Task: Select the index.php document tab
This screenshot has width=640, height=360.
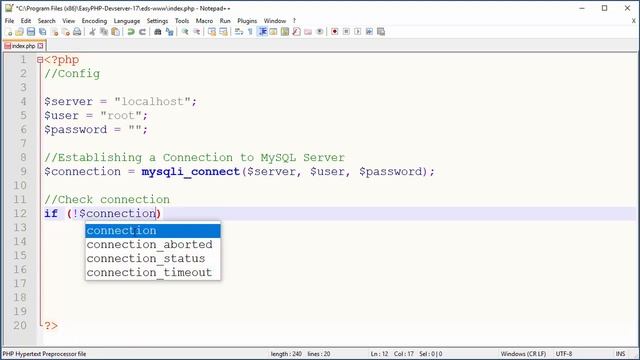Action: (23, 46)
